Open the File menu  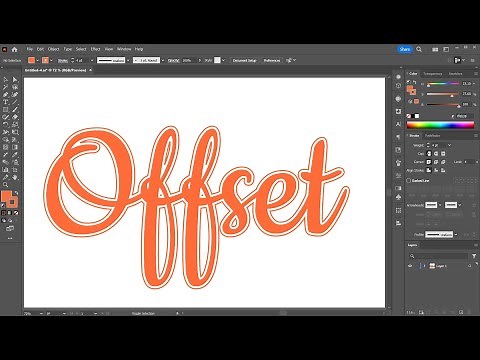pos(30,49)
